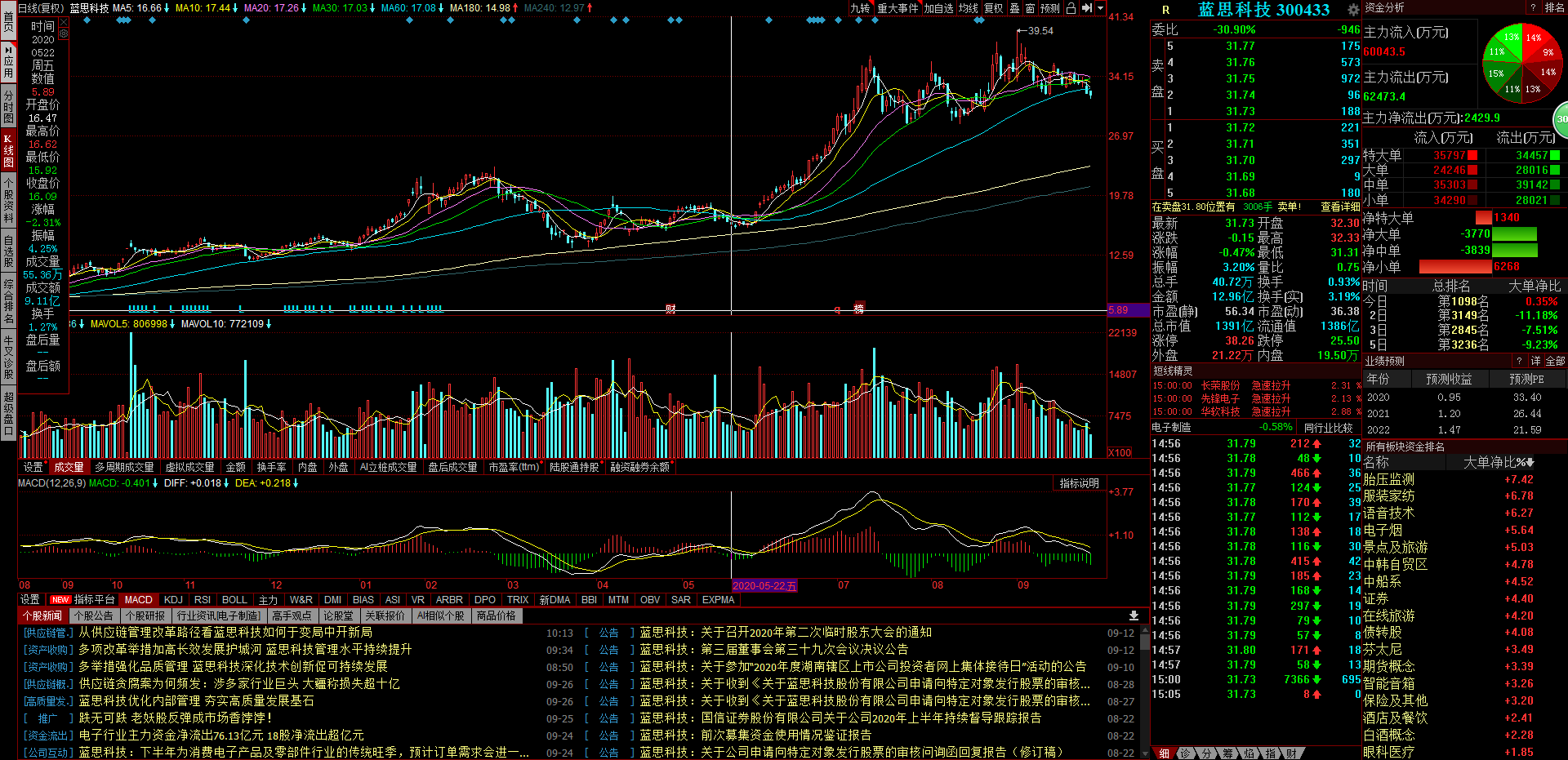
Task: Switch to 个股公告 news tab
Action: pyautogui.click(x=93, y=616)
